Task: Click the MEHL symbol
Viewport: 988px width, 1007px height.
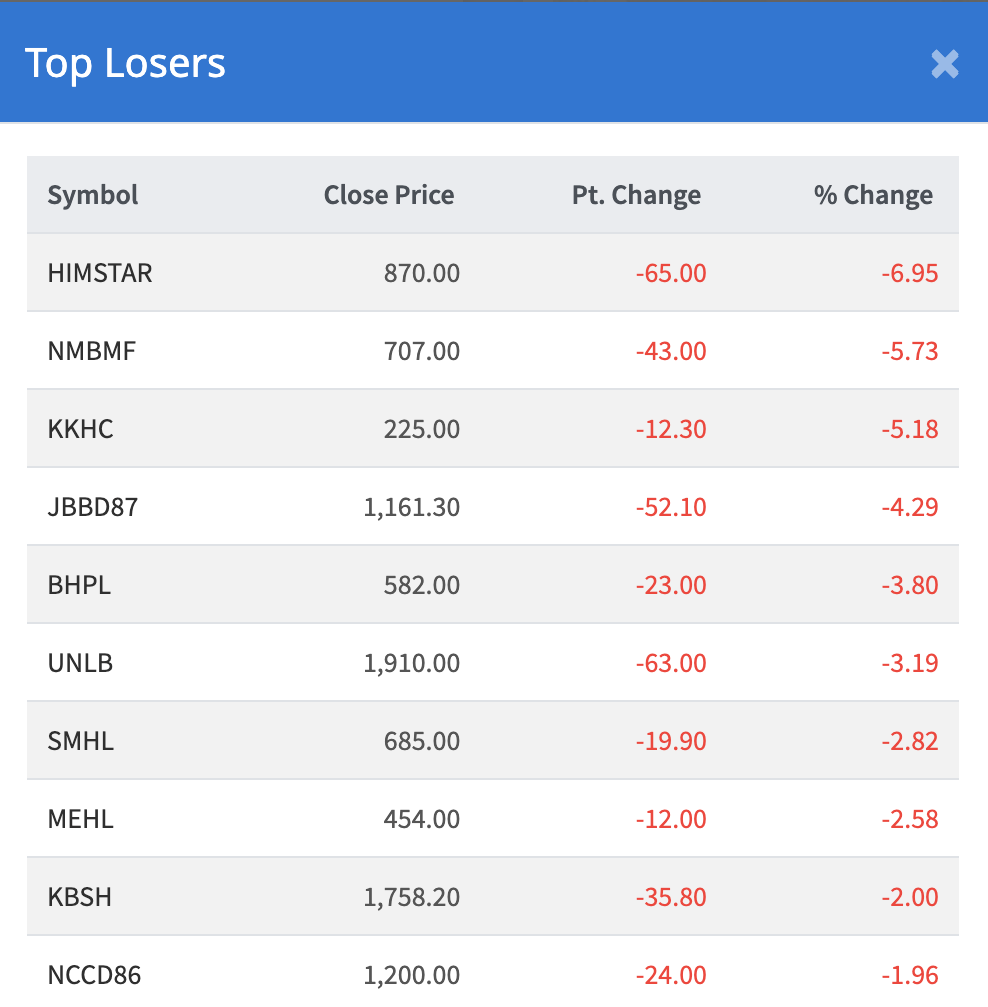Action: tap(81, 819)
